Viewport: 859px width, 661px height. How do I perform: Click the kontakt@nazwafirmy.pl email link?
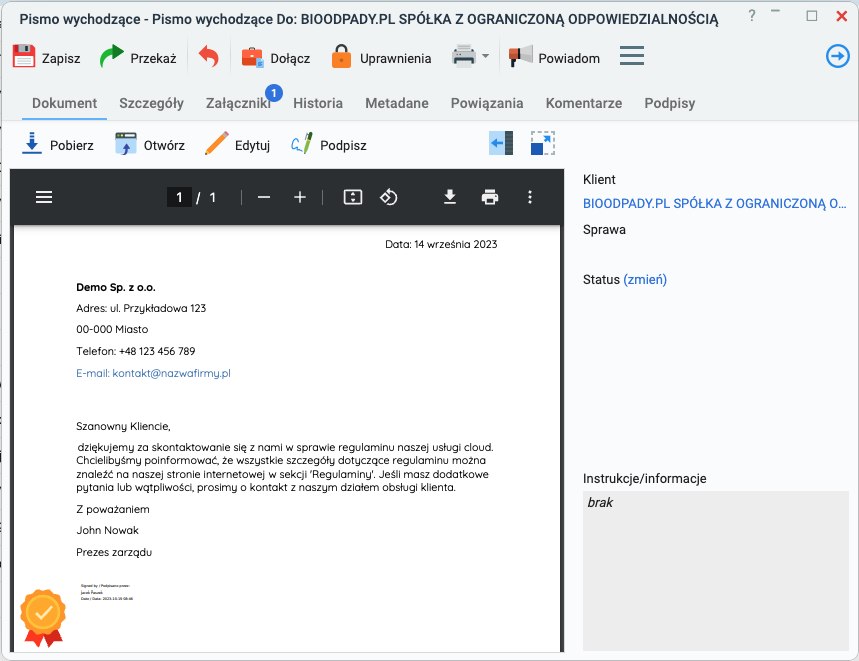(x=153, y=373)
